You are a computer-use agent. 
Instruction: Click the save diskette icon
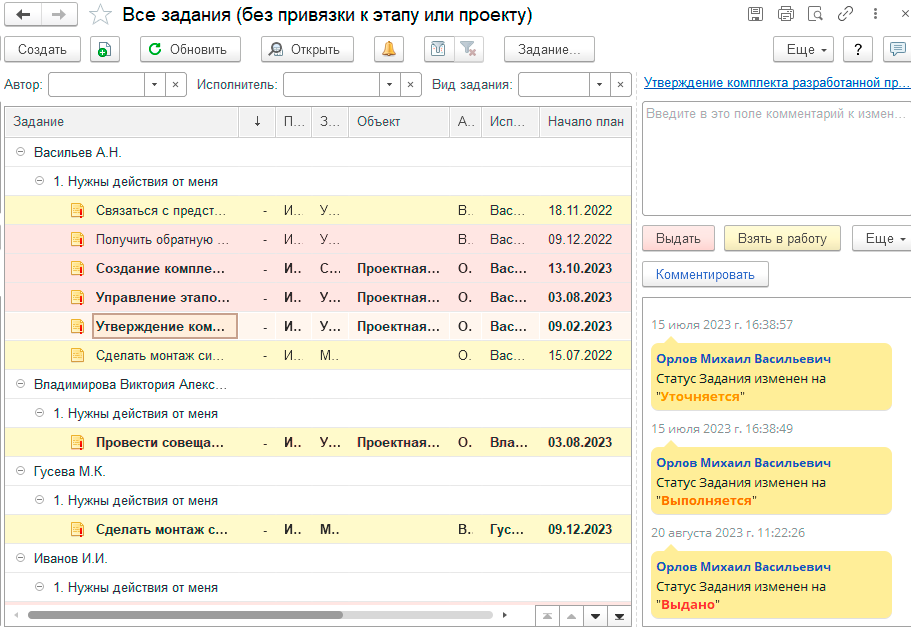(755, 14)
